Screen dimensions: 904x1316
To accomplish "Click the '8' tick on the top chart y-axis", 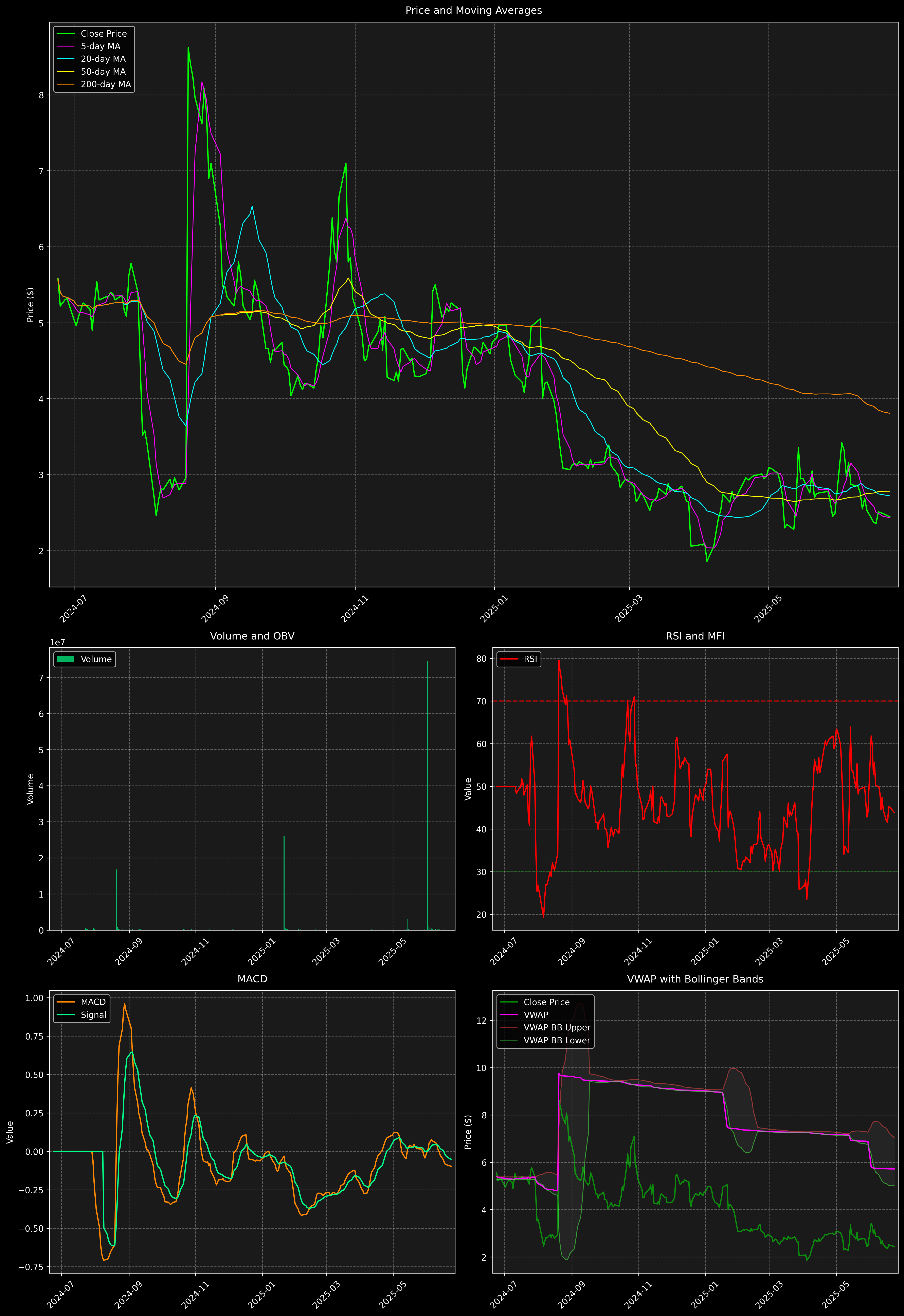I will pyautogui.click(x=41, y=95).
